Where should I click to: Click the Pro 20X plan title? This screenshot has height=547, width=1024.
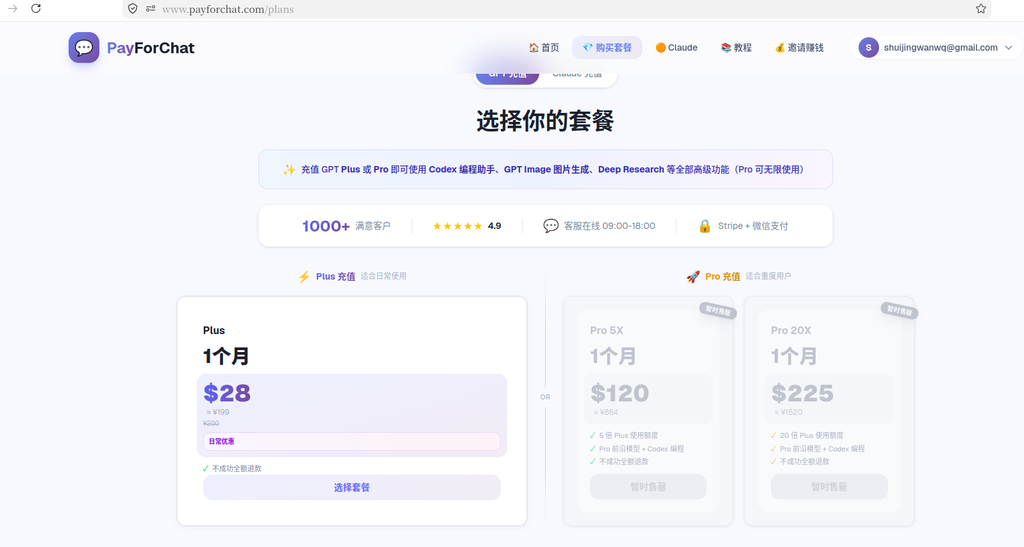click(x=791, y=330)
